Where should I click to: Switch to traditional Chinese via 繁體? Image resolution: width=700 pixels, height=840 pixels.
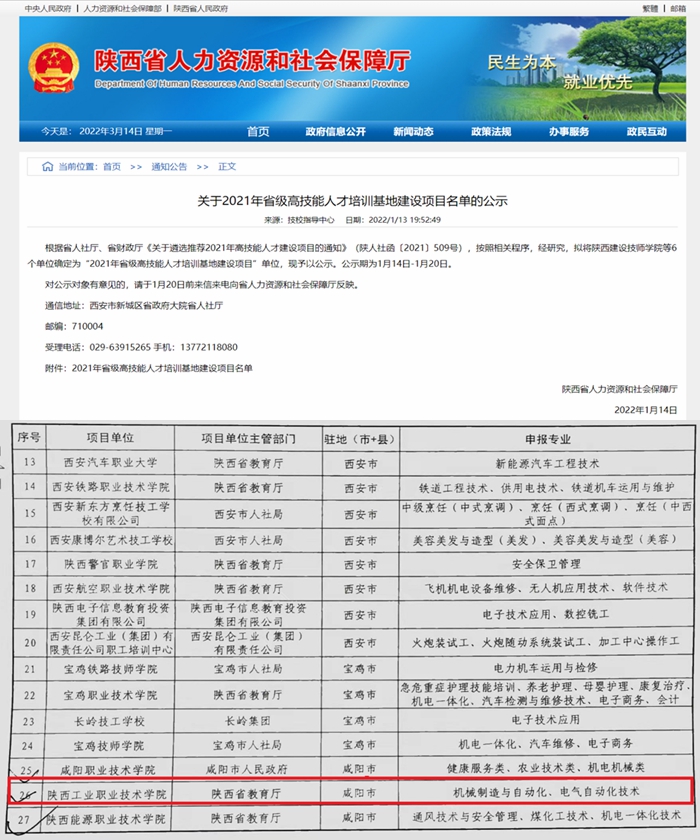(648, 7)
